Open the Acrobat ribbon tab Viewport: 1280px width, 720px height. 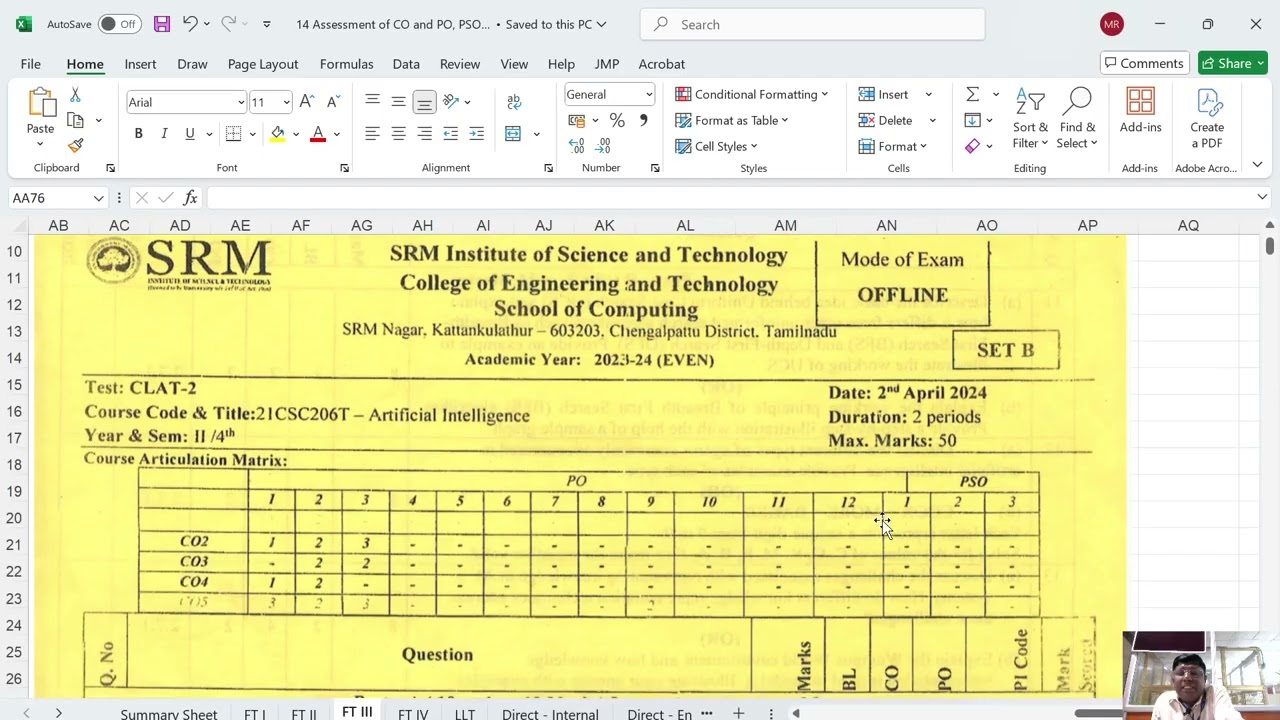[662, 64]
